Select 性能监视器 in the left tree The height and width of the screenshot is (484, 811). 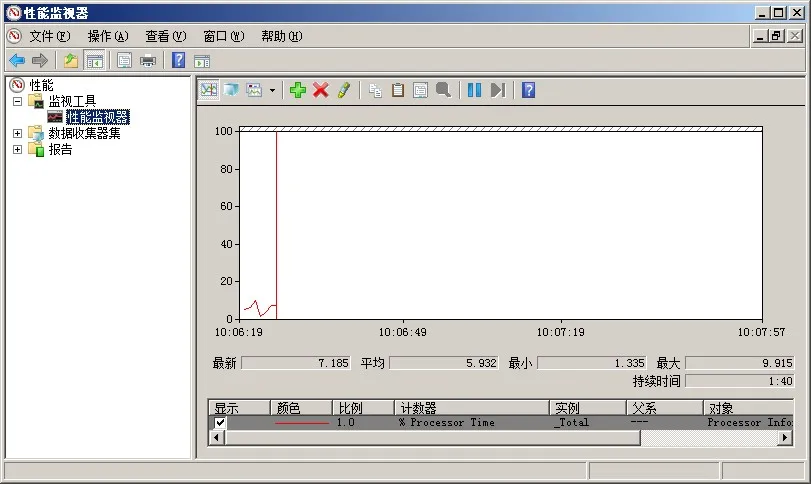point(97,117)
